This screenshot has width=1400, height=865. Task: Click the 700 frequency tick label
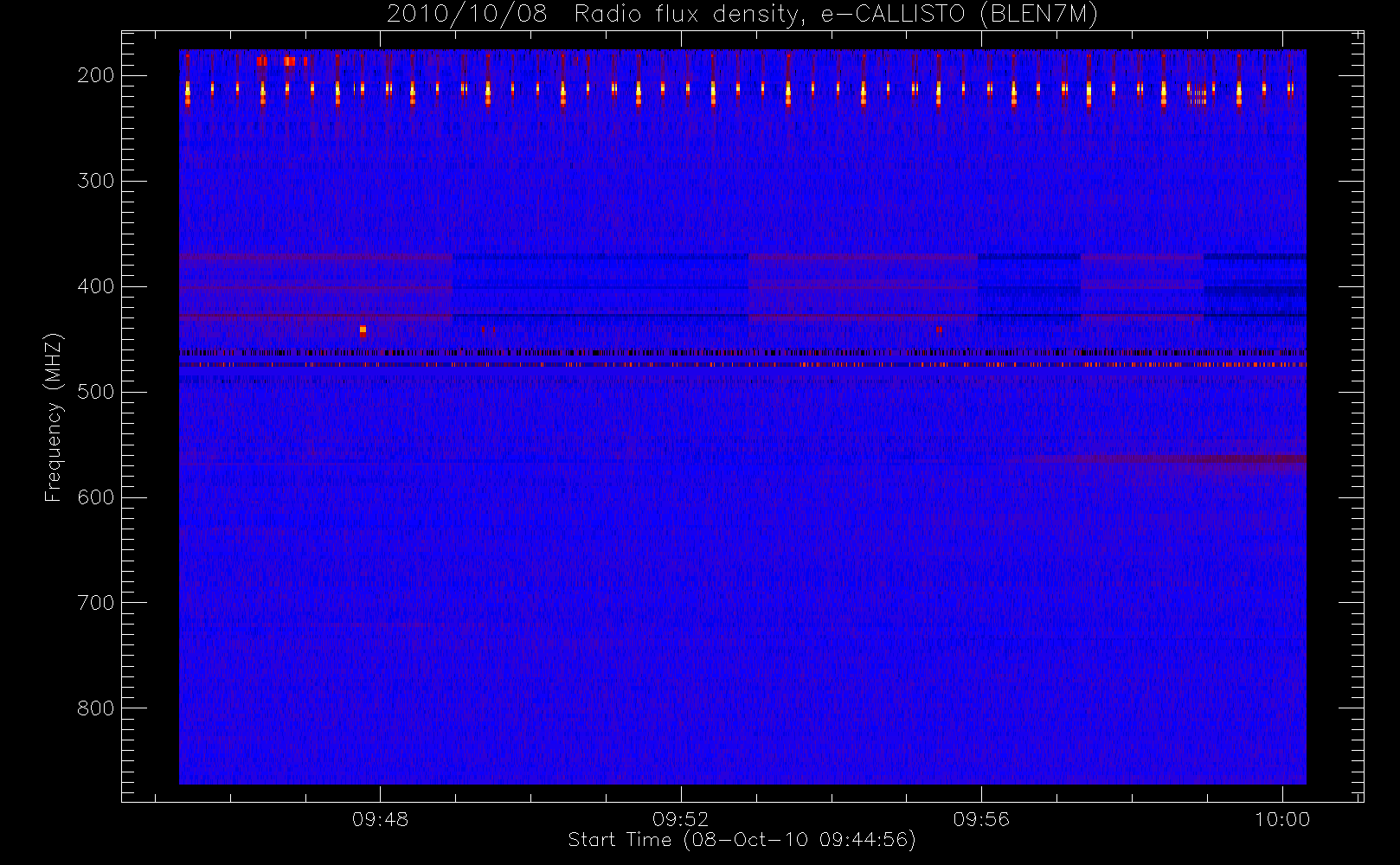[x=95, y=603]
